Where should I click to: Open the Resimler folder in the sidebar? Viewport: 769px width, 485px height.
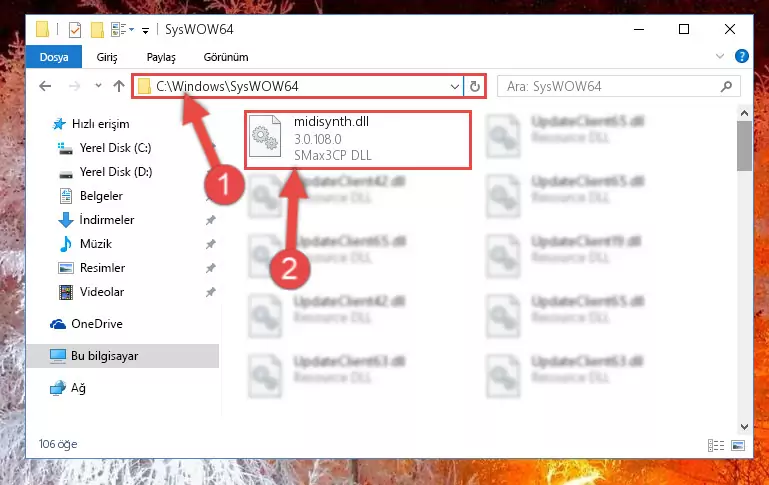pyautogui.click(x=102, y=268)
